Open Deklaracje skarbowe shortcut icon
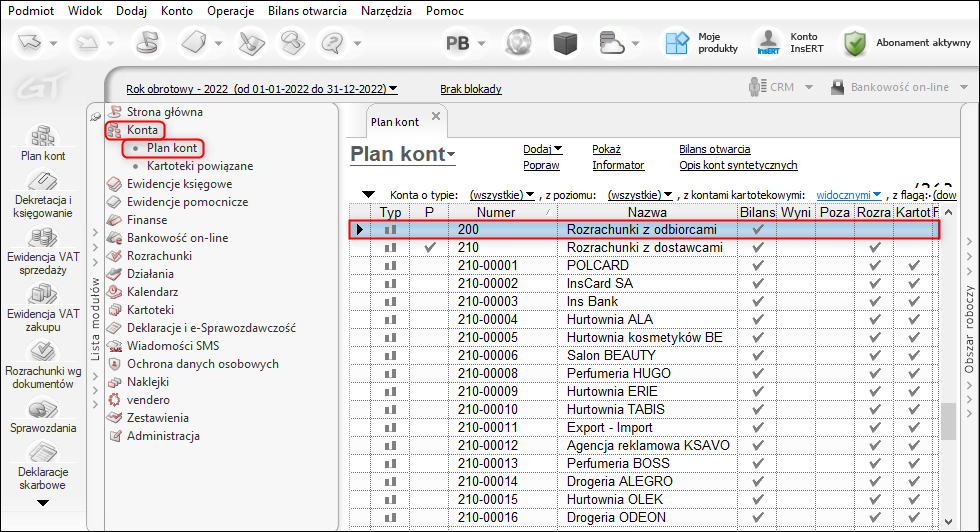Image resolution: width=980 pixels, height=532 pixels. point(42,453)
